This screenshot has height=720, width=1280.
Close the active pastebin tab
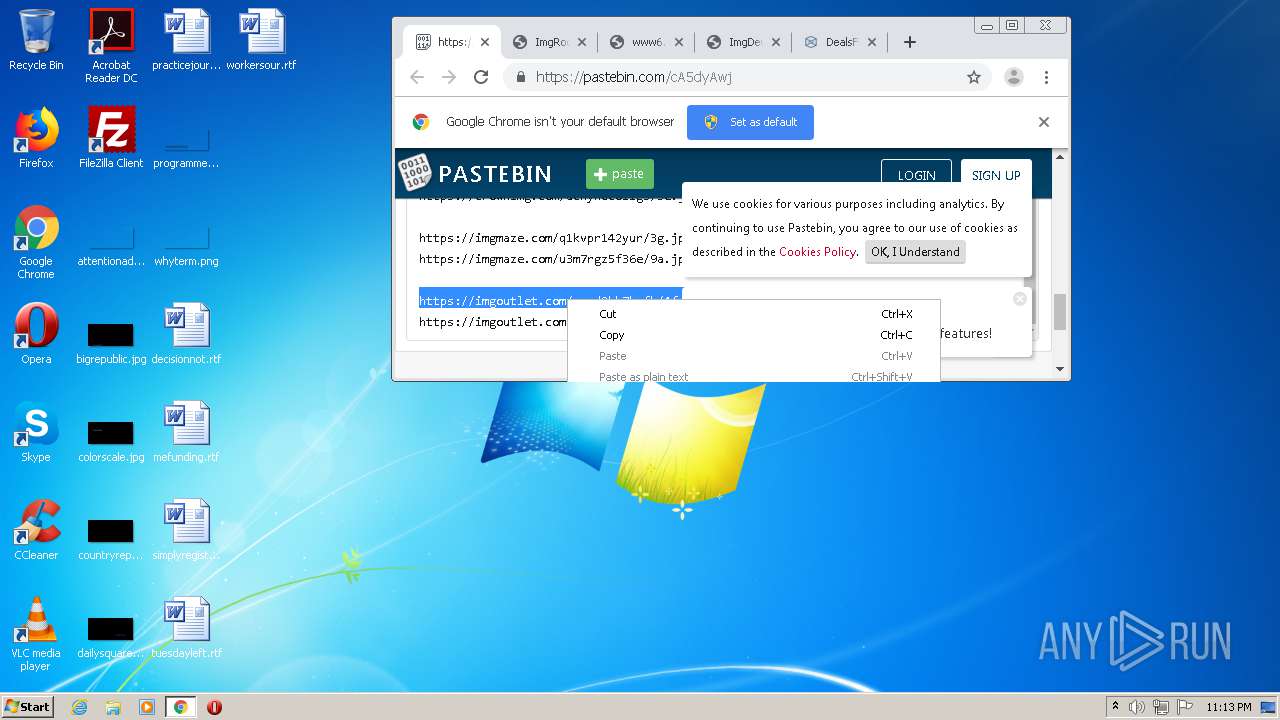tap(485, 42)
